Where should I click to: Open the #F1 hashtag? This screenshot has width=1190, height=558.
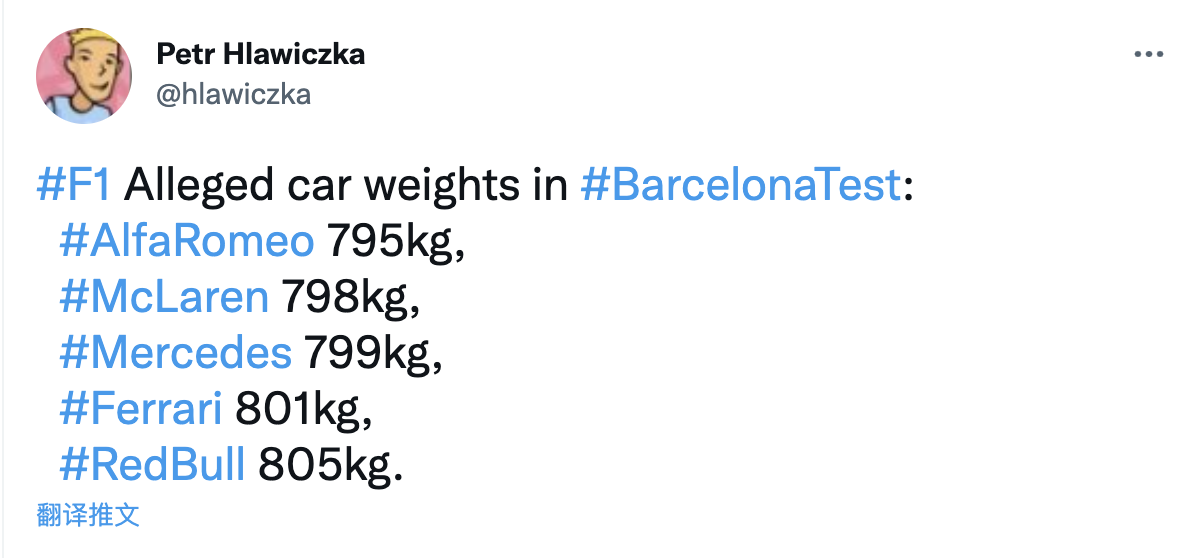[x=78, y=186]
